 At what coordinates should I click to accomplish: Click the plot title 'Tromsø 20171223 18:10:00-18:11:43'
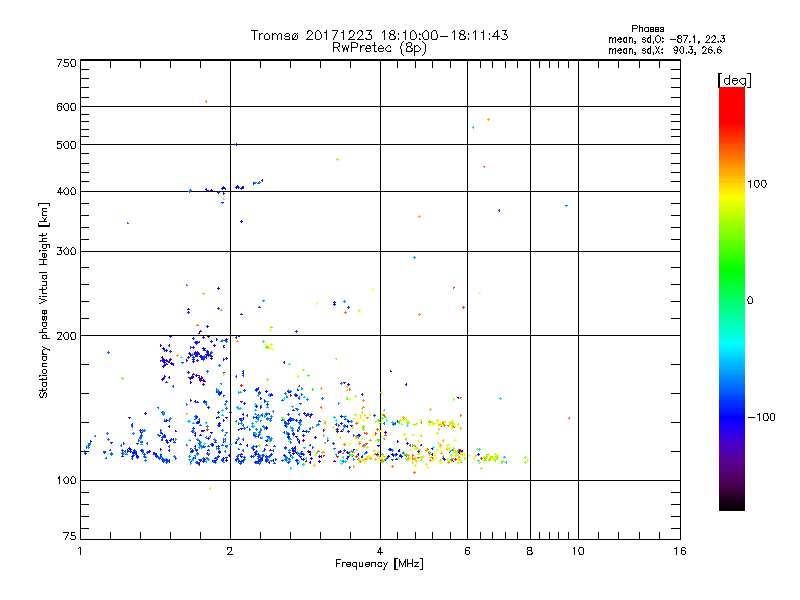click(x=379, y=35)
